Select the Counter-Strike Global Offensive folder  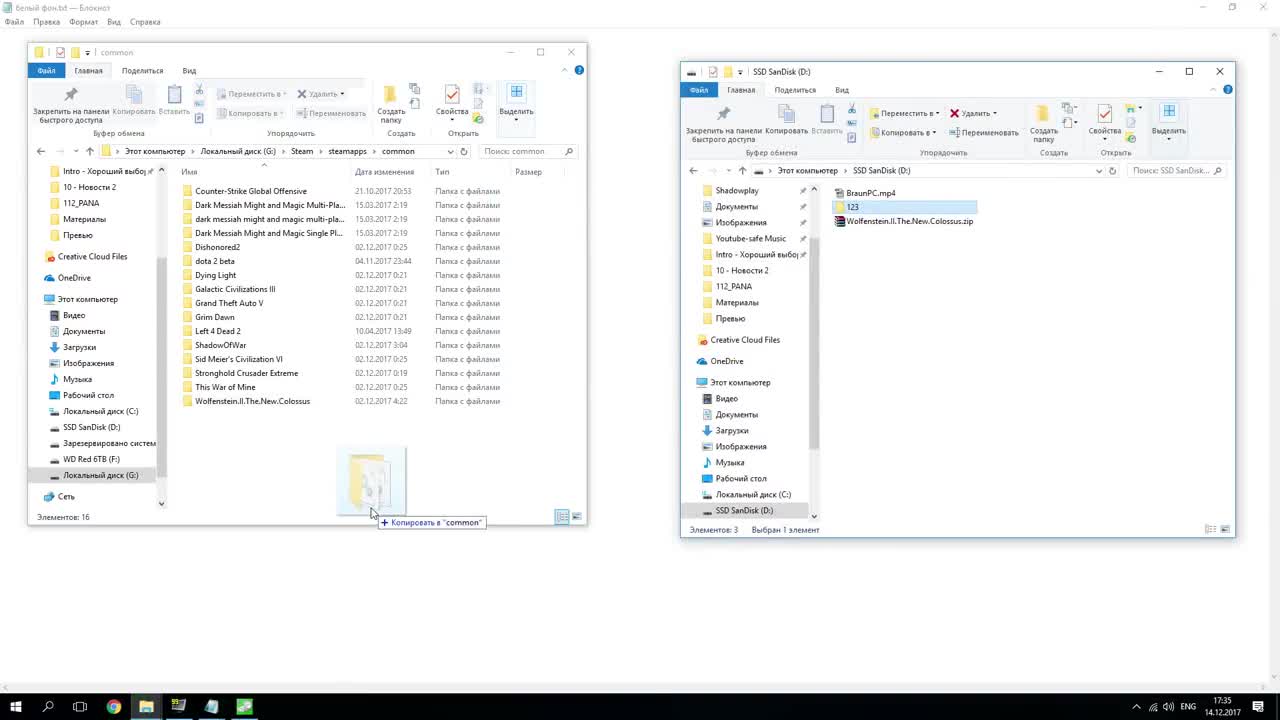251,191
